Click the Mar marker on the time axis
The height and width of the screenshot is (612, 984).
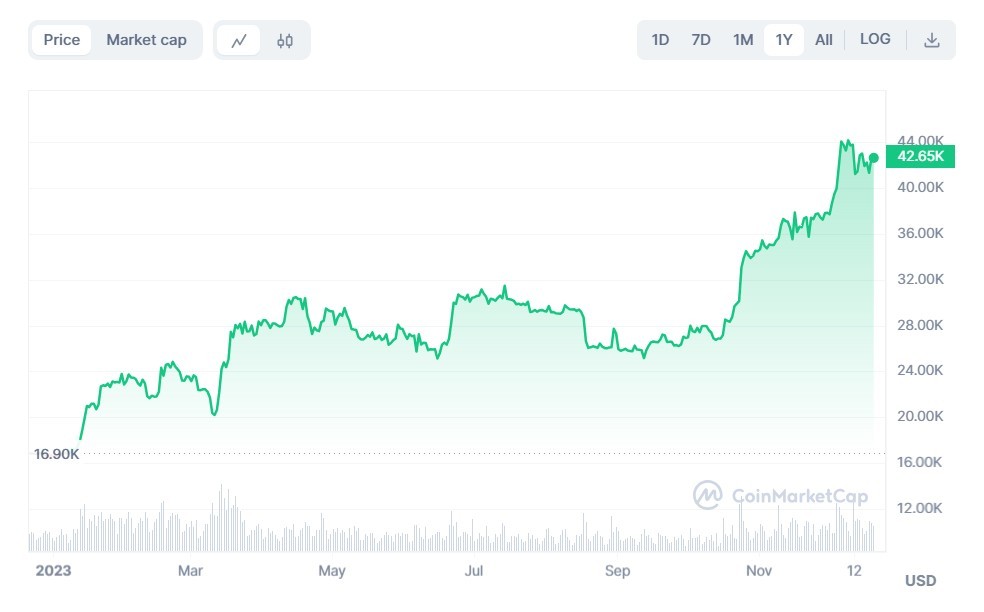point(190,571)
